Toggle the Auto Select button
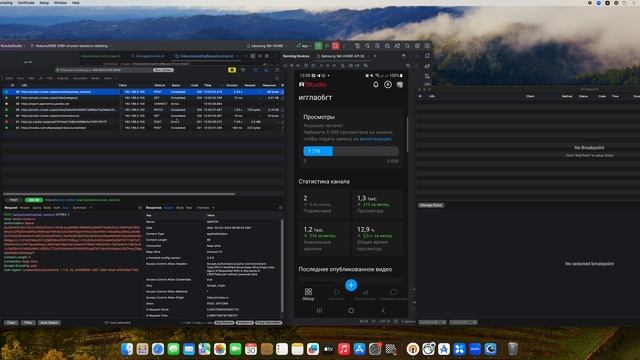Viewport: 640px width, 360px height. tap(49, 322)
